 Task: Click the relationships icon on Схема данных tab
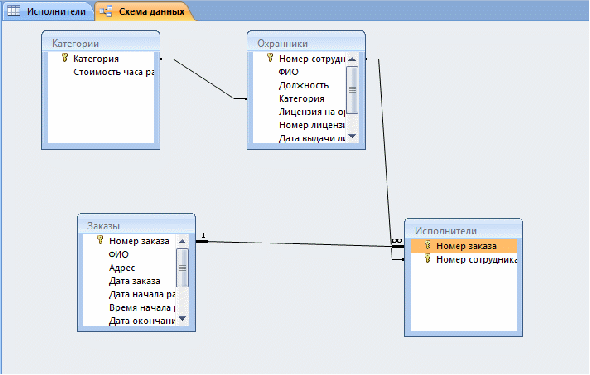coord(106,12)
